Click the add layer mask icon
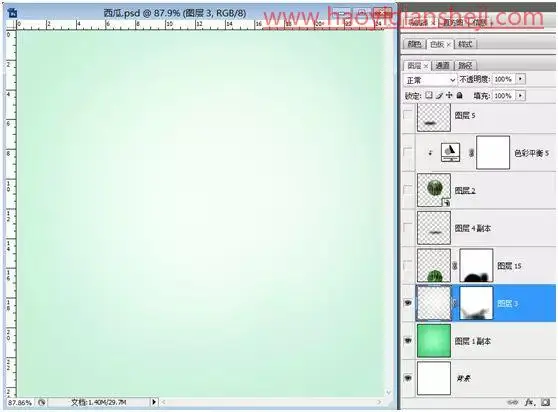 [x=546, y=402]
